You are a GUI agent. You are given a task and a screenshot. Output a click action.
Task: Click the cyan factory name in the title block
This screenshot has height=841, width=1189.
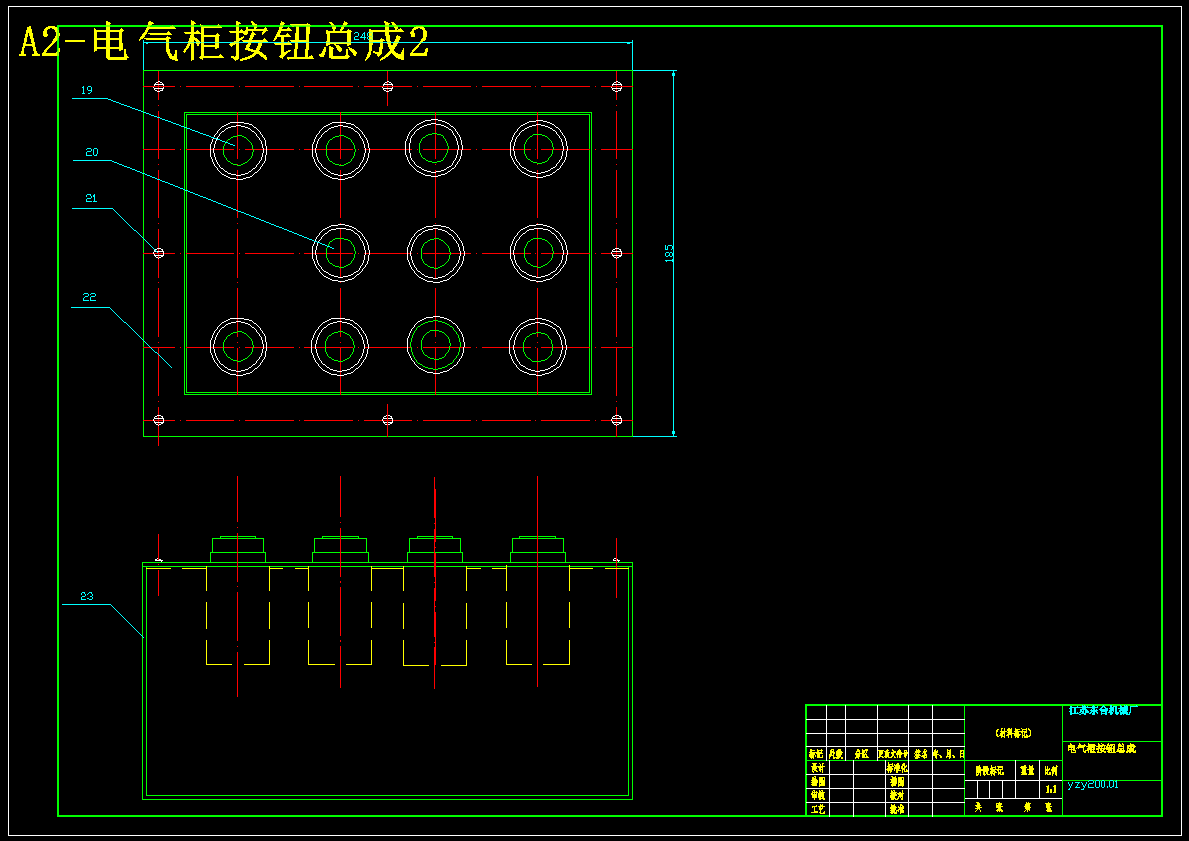pos(1103,711)
